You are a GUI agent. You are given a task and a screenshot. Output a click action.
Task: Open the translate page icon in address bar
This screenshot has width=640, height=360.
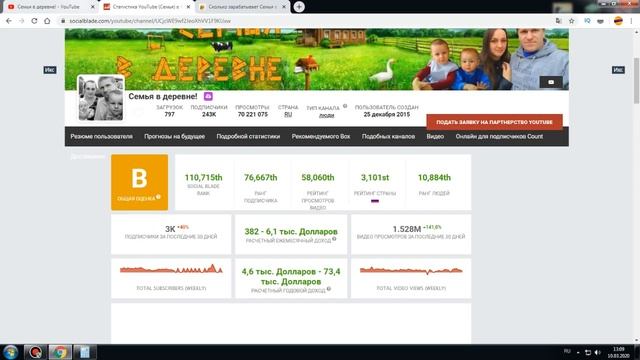558,21
